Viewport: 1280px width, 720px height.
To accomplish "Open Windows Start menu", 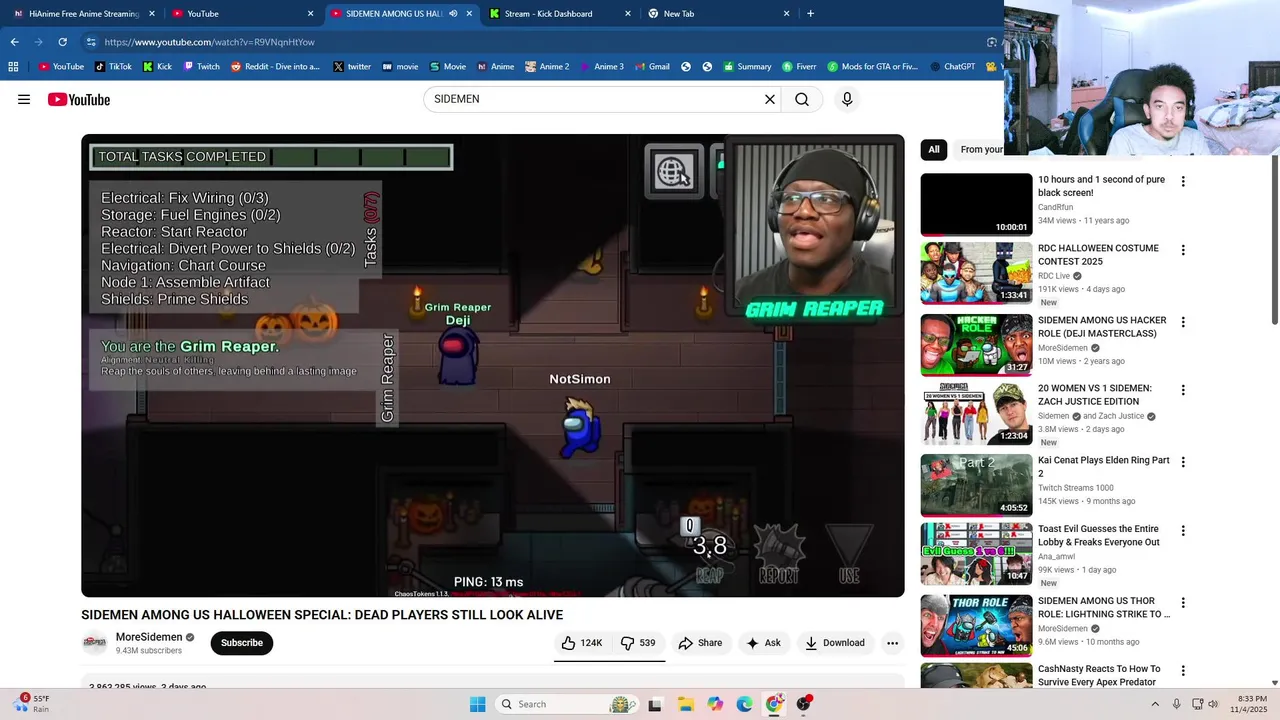I will click(x=478, y=704).
